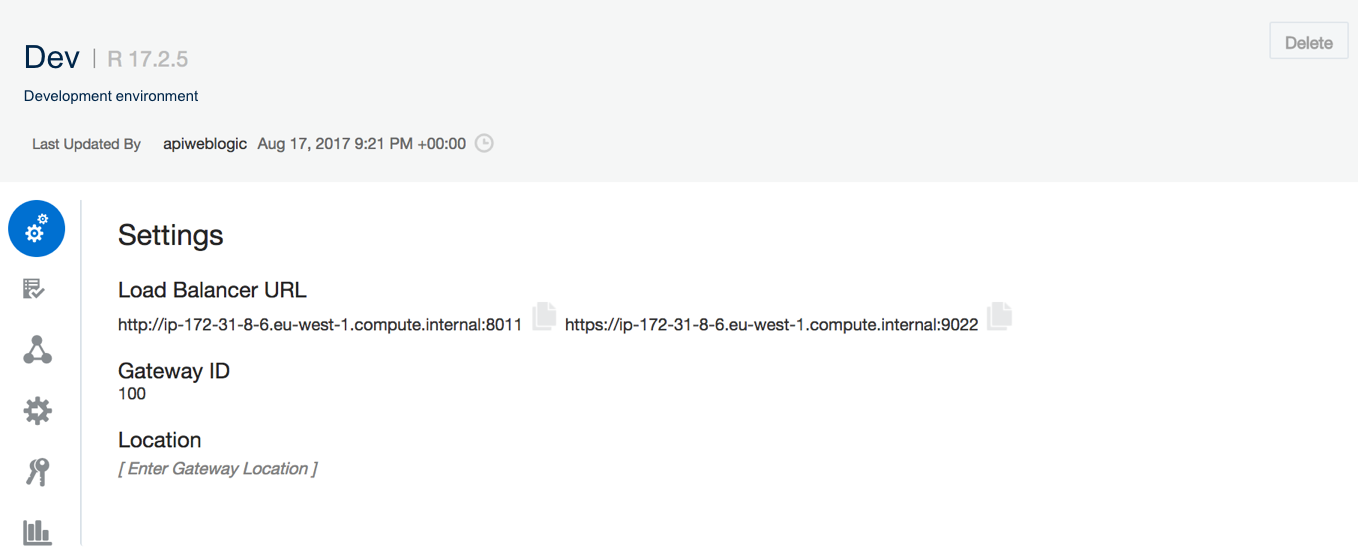Open the Nodes triangle sidebar icon
The image size is (1358, 556).
click(x=37, y=350)
